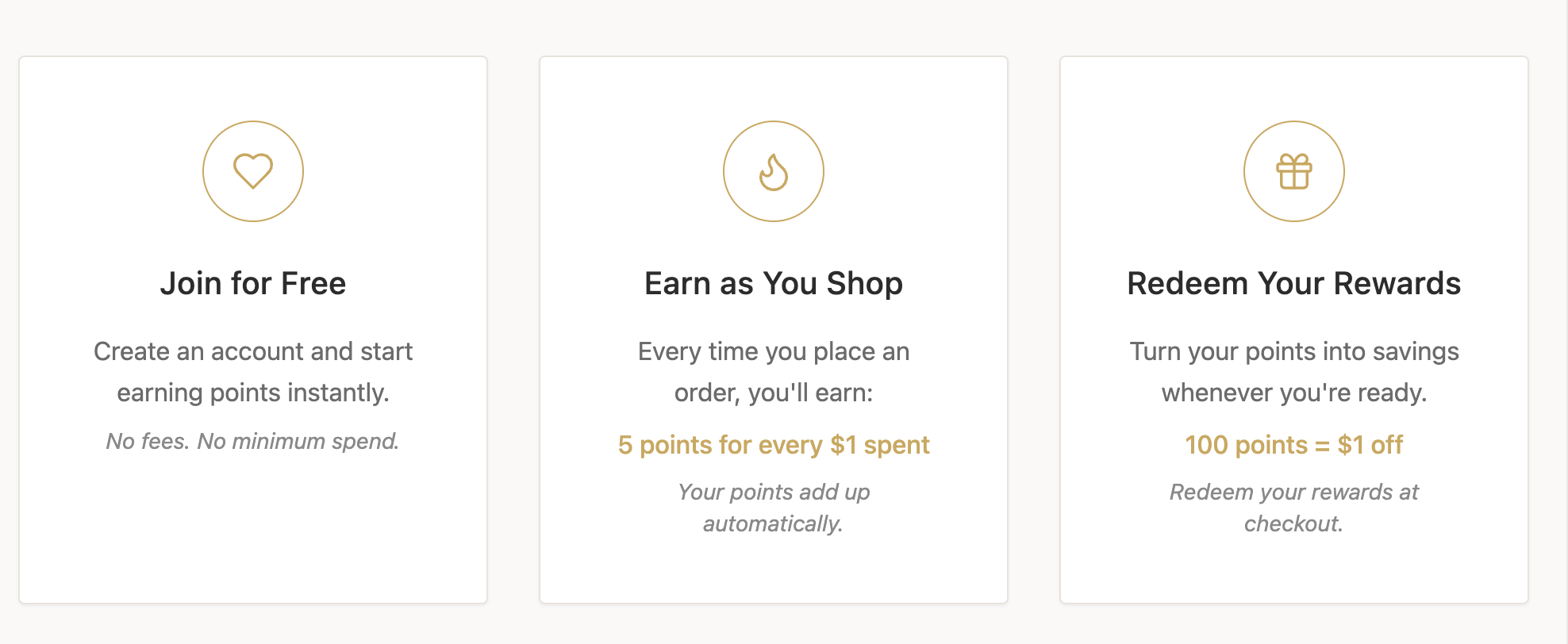Image resolution: width=1568 pixels, height=644 pixels.
Task: Click the flame icon above Earn as You Shop
Action: click(x=774, y=171)
